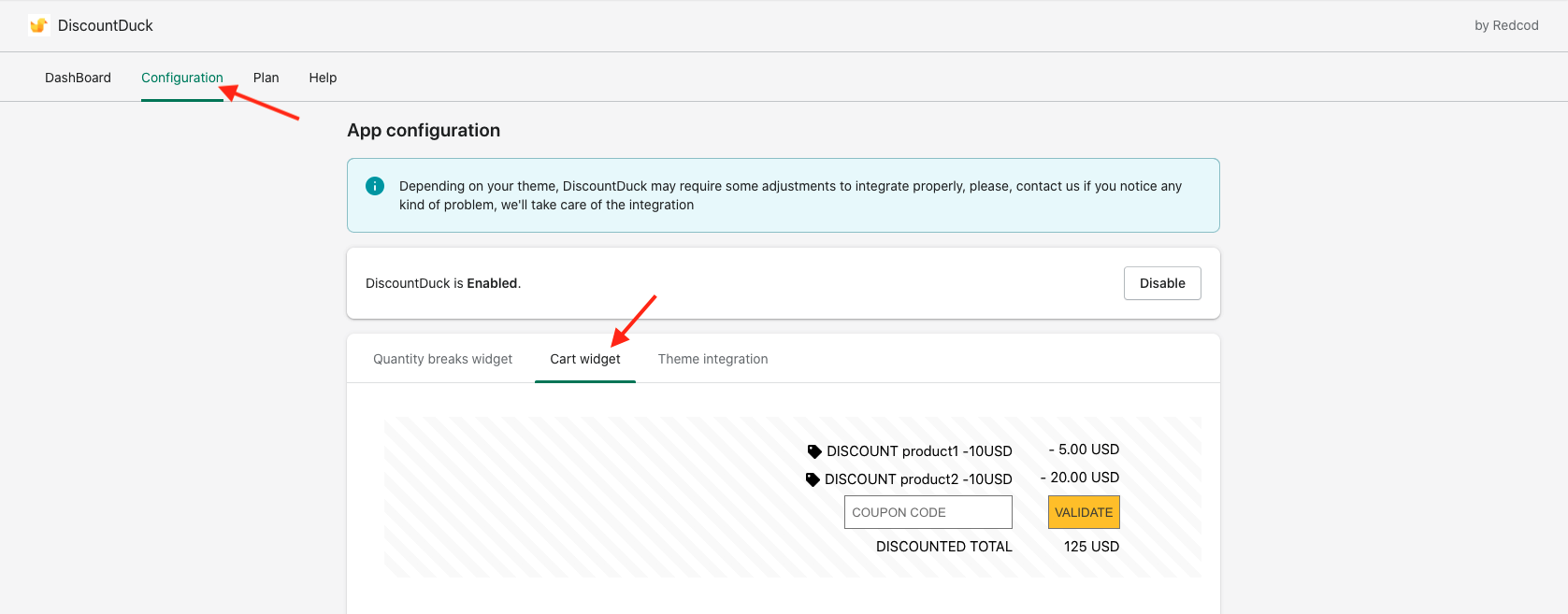Click the yellow VALIDATE button
Image resolution: width=1568 pixels, height=614 pixels.
point(1084,512)
